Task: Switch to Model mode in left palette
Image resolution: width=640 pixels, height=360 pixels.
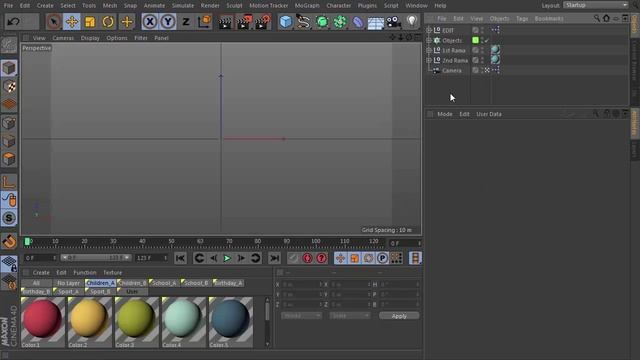Action: coord(9,68)
